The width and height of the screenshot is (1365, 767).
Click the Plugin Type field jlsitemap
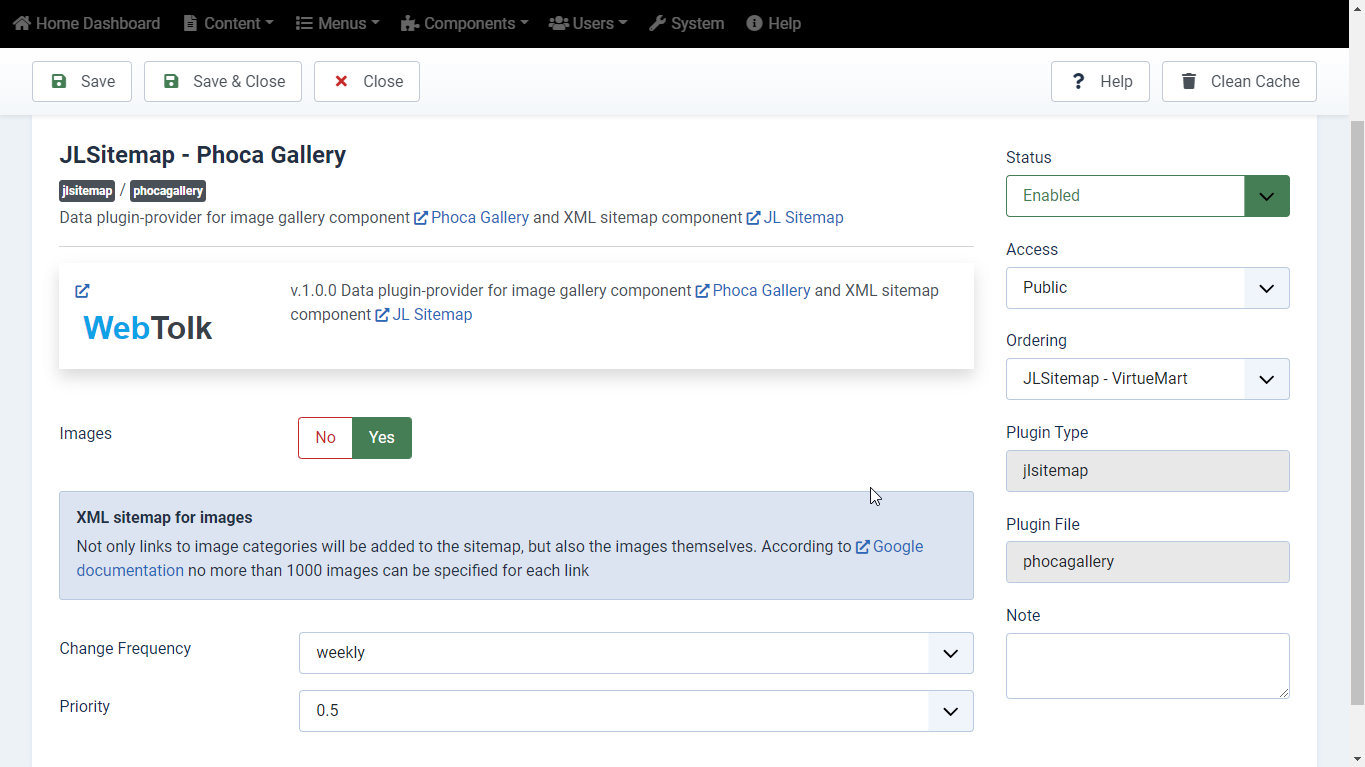pyautogui.click(x=1147, y=471)
